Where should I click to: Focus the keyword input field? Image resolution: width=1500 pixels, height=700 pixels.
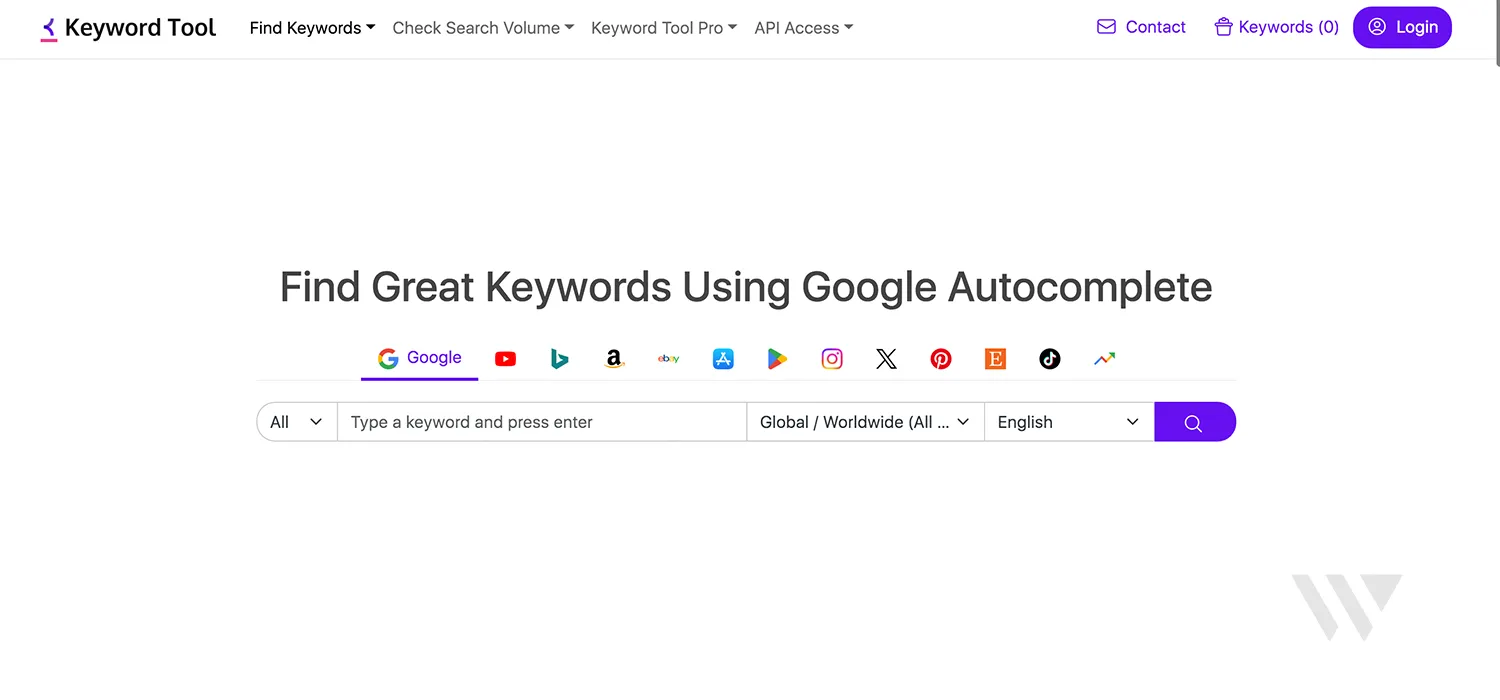click(x=542, y=422)
